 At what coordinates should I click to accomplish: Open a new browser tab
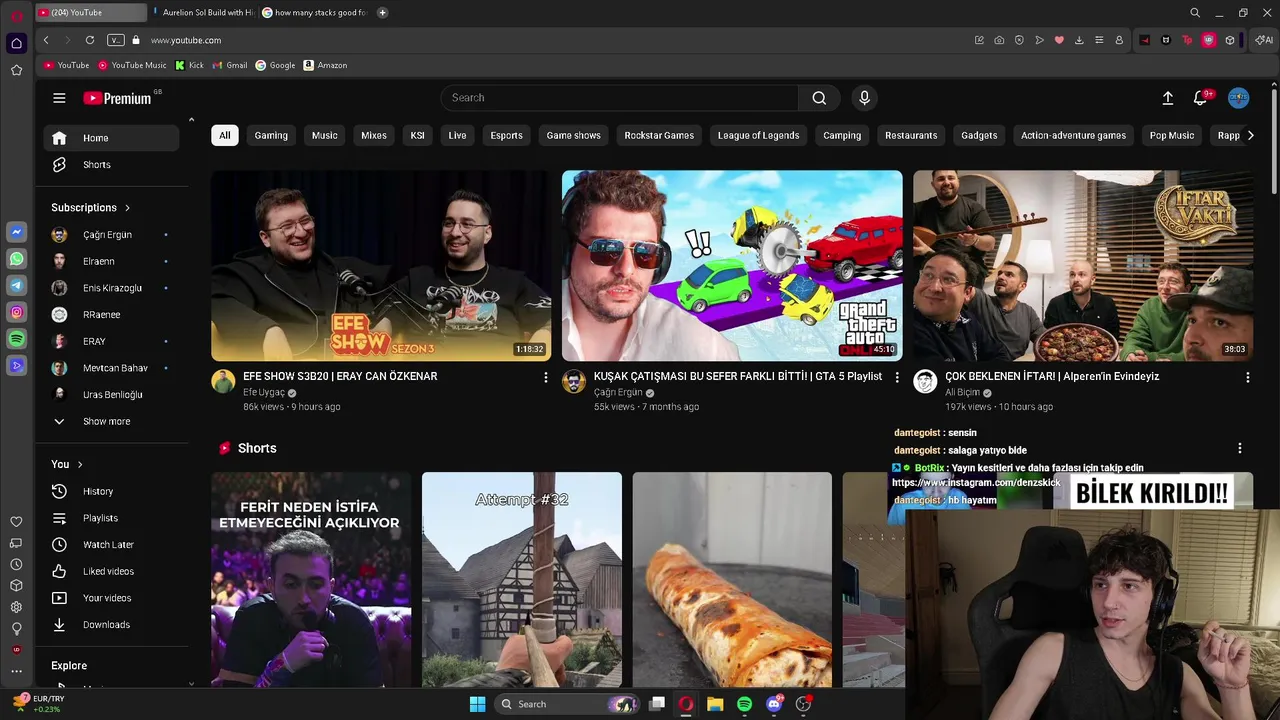[x=382, y=13]
